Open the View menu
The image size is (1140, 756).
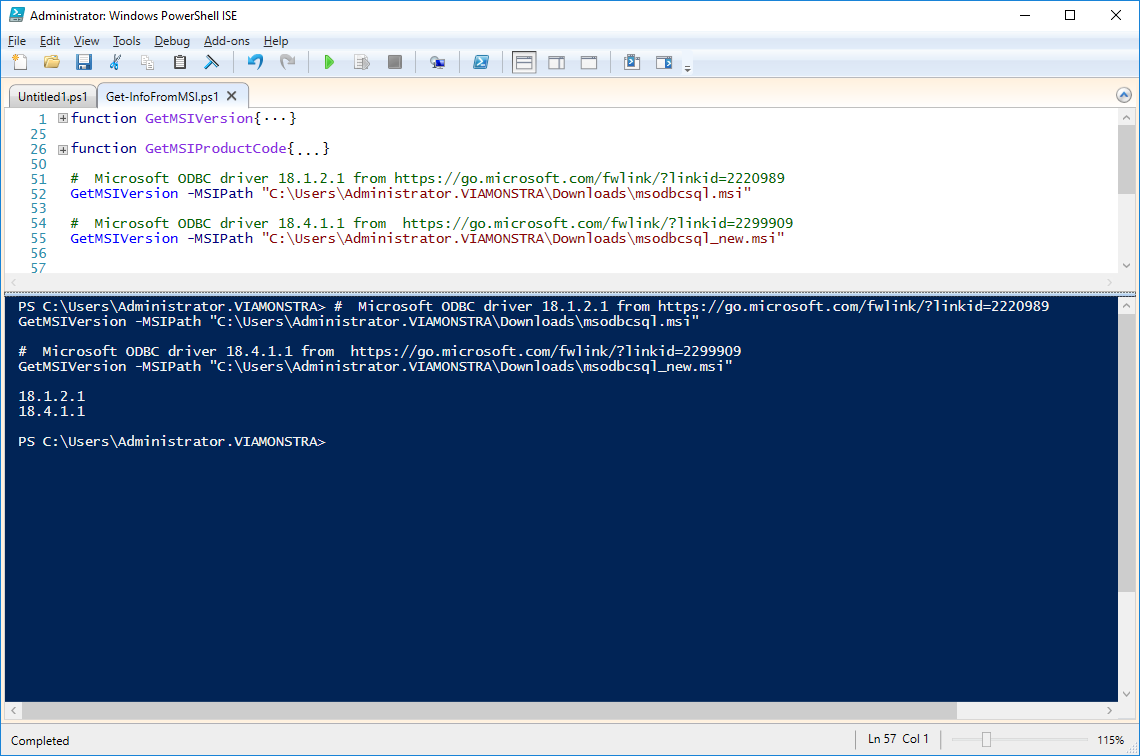click(87, 41)
